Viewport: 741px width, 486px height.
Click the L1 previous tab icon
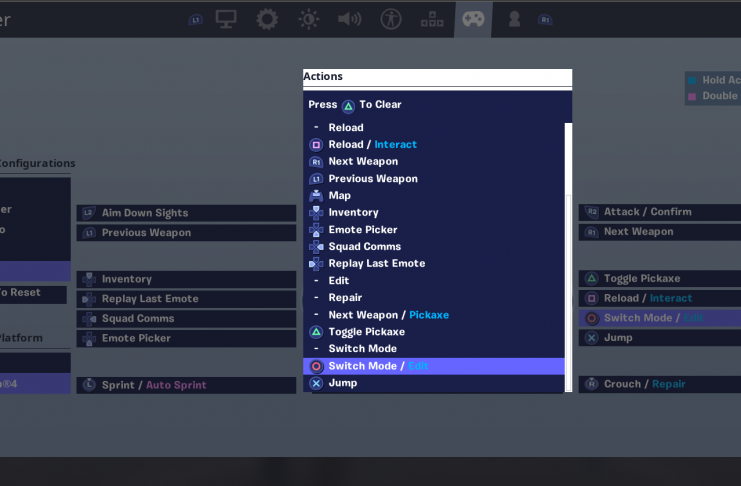coord(196,20)
